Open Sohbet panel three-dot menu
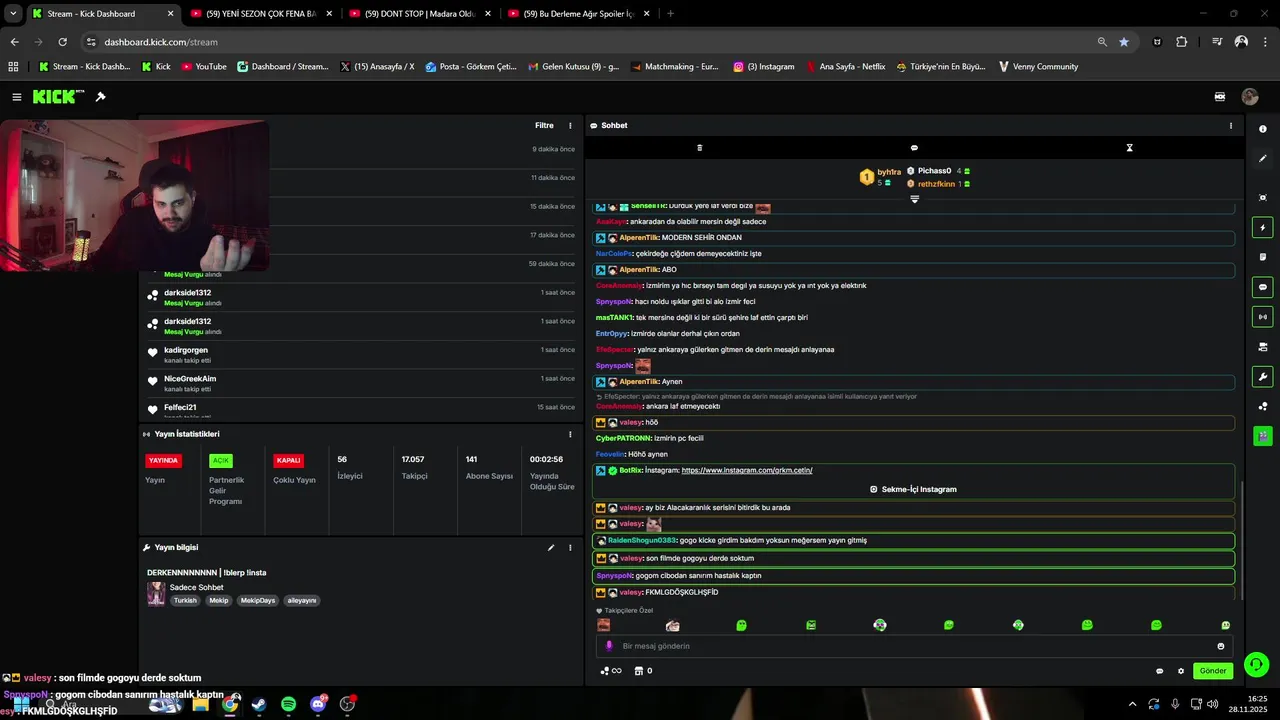The image size is (1280, 720). pos(1231,126)
